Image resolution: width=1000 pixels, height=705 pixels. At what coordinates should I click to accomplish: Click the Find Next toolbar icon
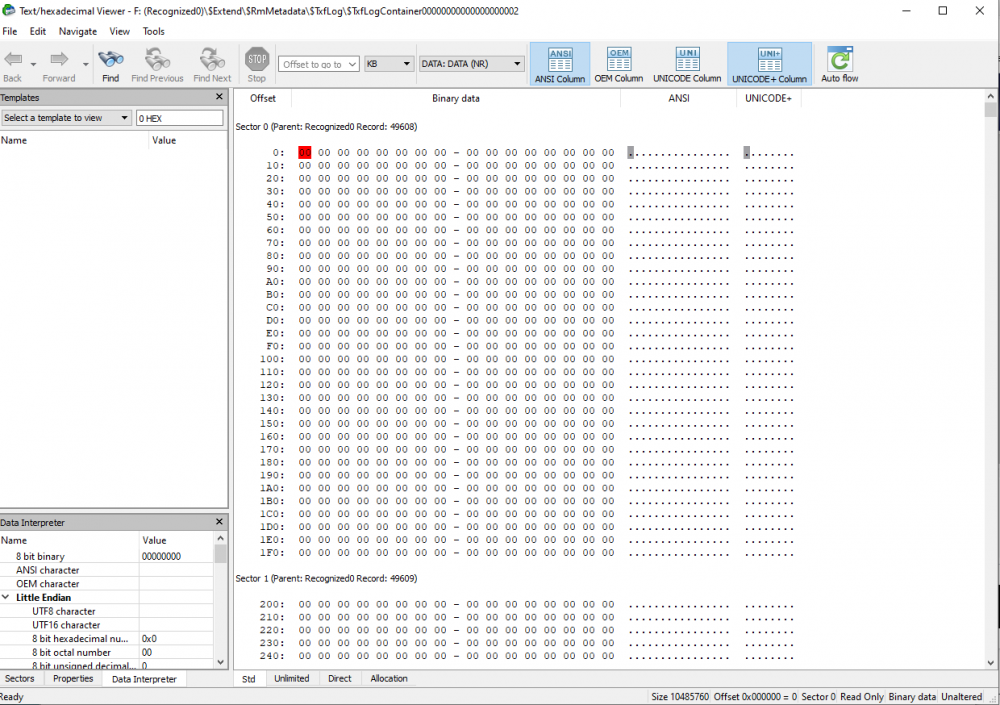coord(211,60)
